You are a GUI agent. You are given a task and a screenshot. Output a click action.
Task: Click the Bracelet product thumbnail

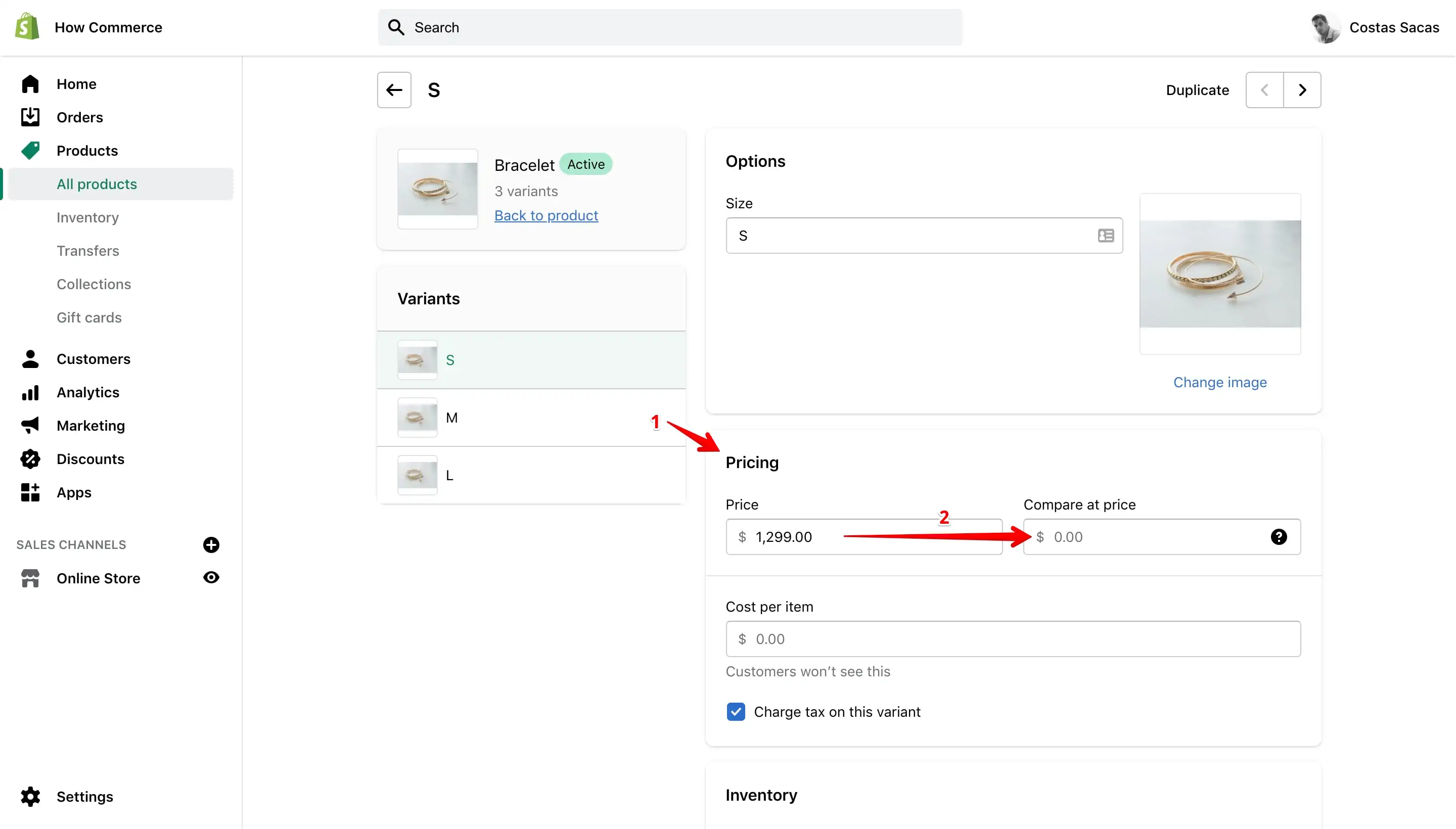pos(437,189)
